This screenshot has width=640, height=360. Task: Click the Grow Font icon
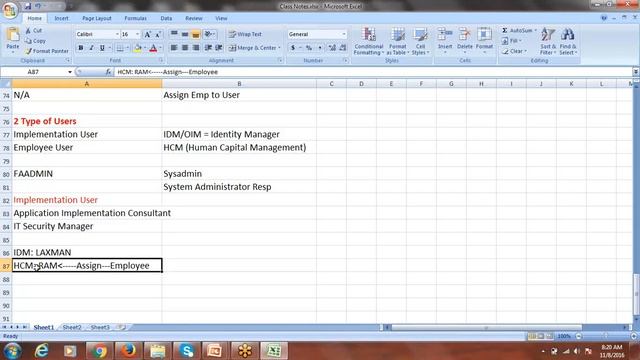[148, 34]
